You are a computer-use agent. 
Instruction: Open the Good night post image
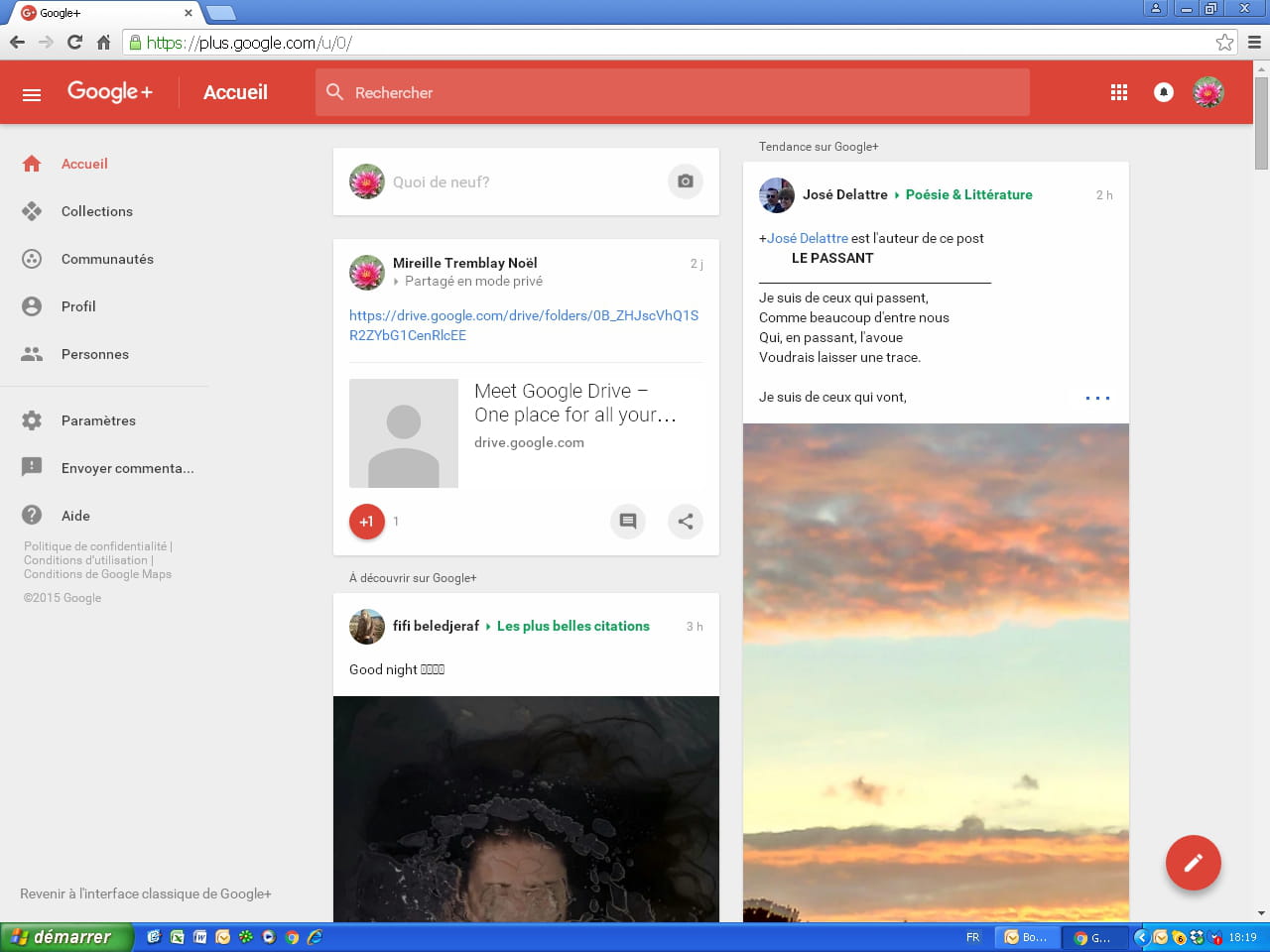tap(526, 809)
